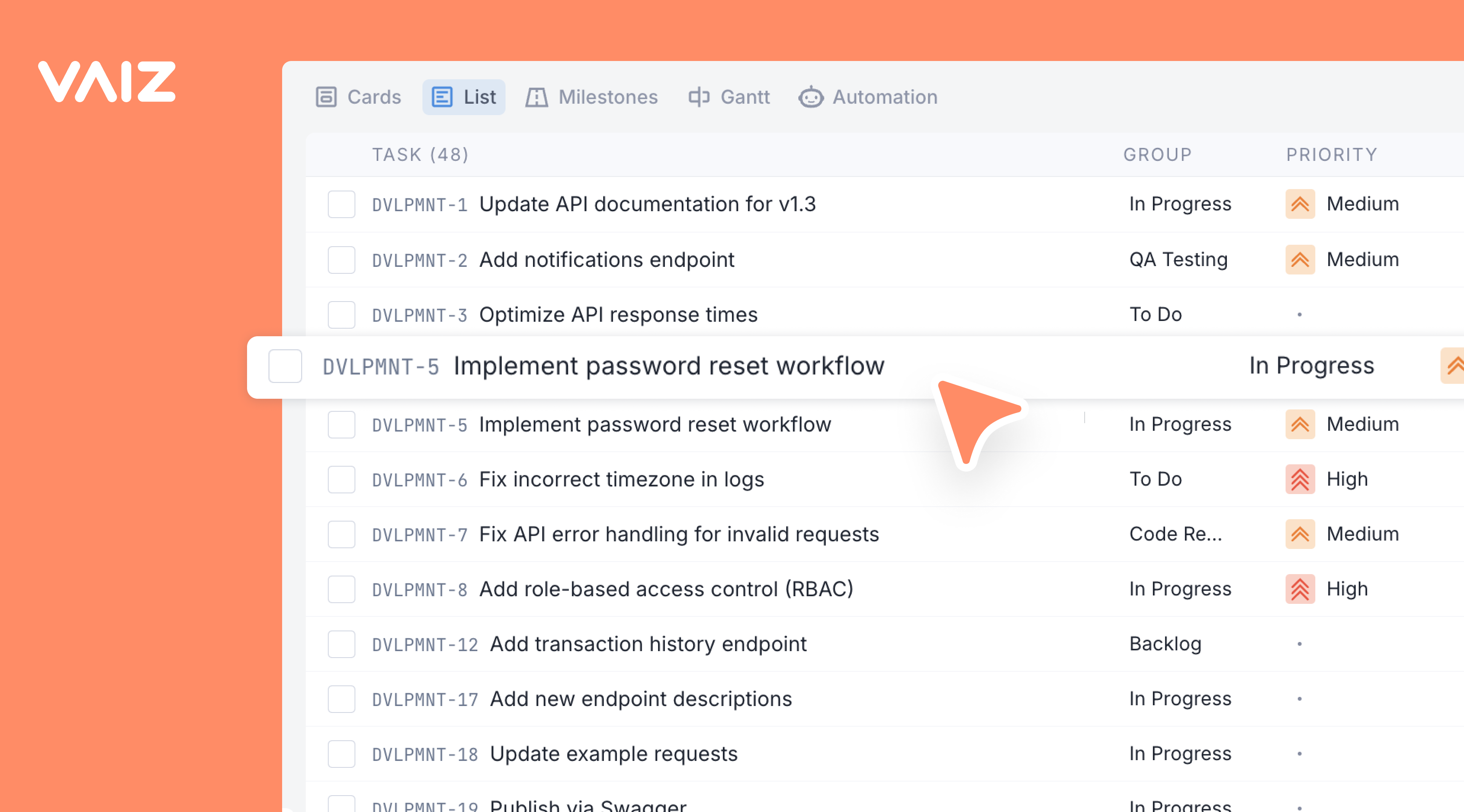
Task: Select checkbox for Add notifications endpoint
Action: pyautogui.click(x=342, y=260)
